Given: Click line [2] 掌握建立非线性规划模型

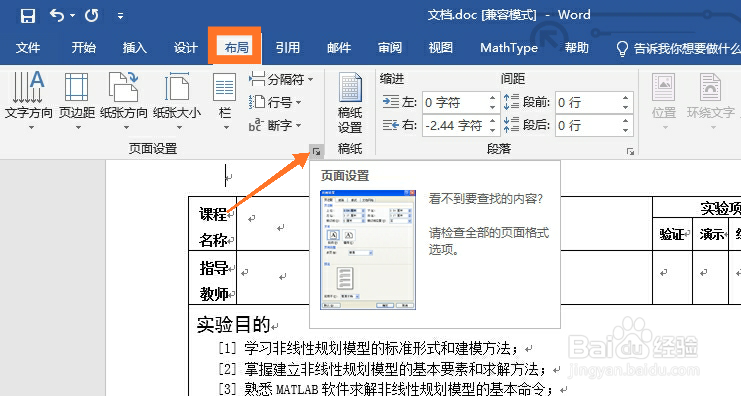Looking at the screenshot, I should (x=383, y=369).
